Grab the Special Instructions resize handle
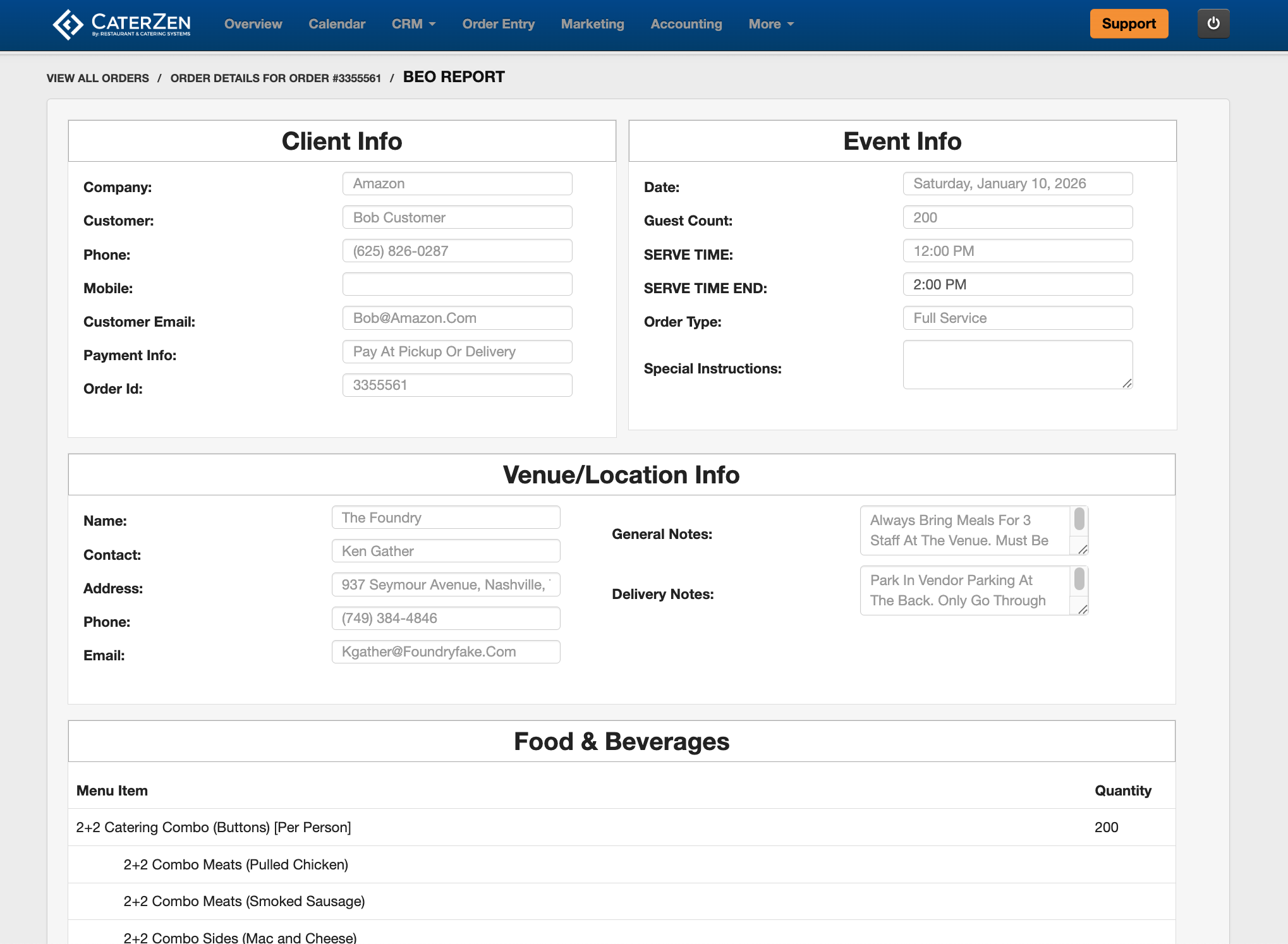 coord(1127,384)
